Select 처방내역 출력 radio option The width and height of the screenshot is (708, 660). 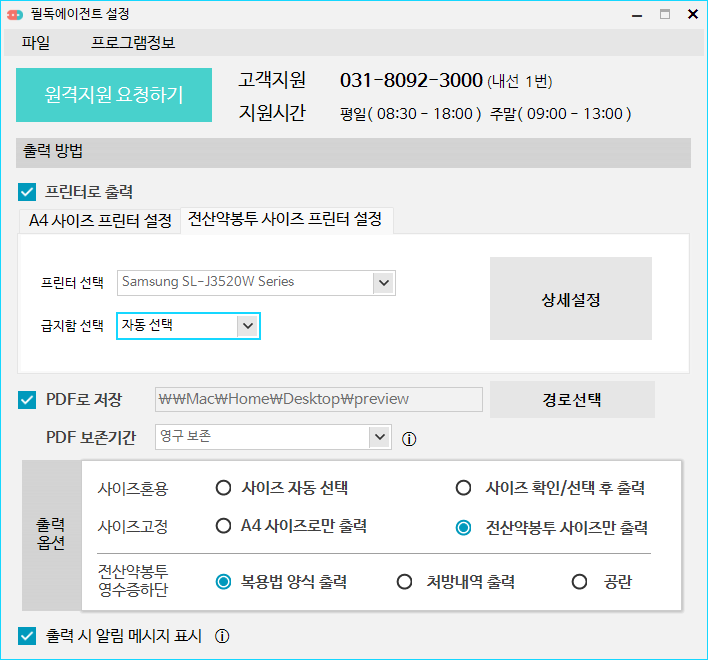(405, 582)
